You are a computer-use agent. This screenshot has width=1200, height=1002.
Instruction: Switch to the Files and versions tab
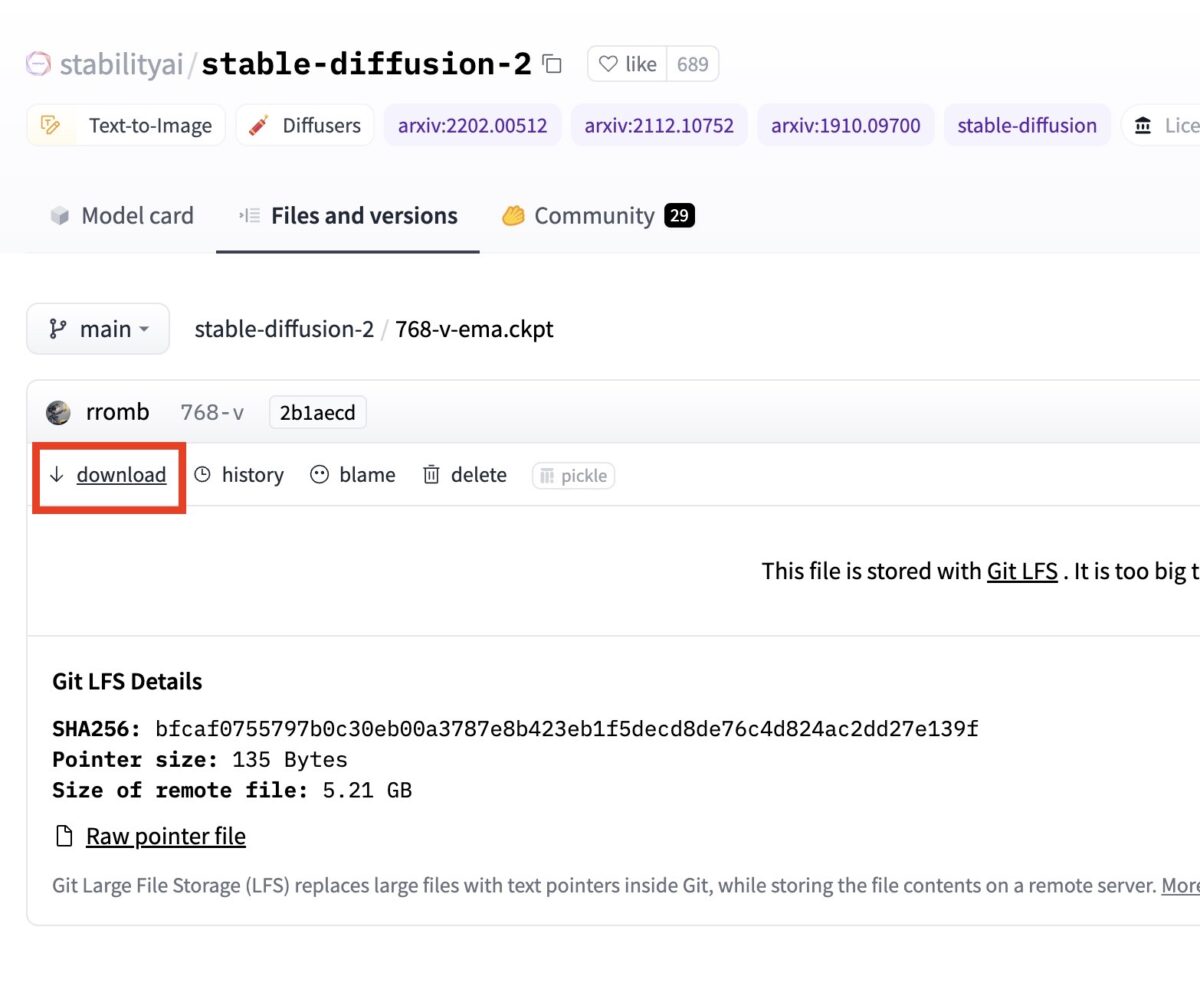tap(348, 216)
